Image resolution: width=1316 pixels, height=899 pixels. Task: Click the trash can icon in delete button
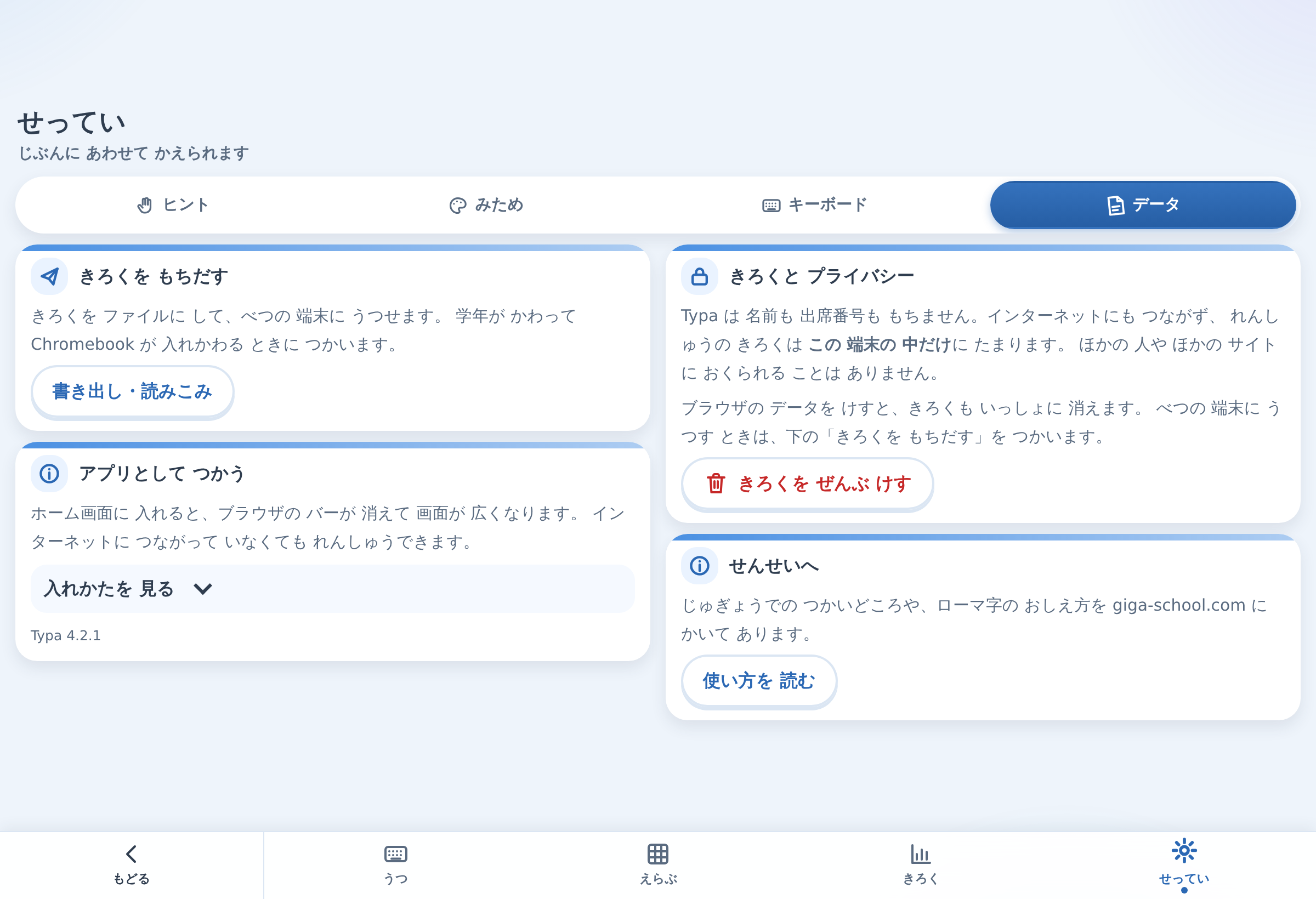[716, 483]
